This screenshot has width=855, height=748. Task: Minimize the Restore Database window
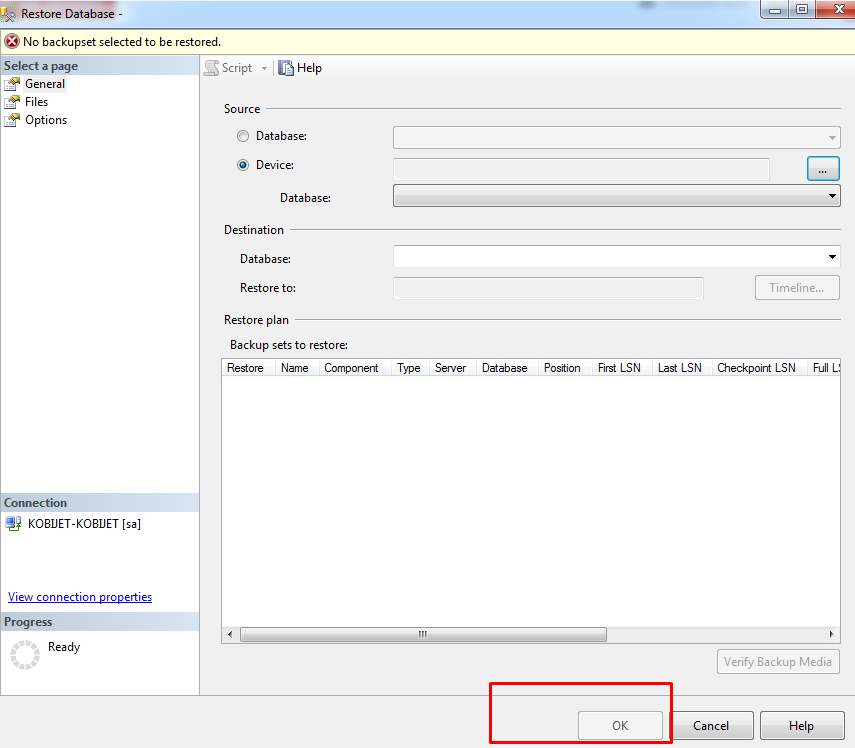point(775,10)
